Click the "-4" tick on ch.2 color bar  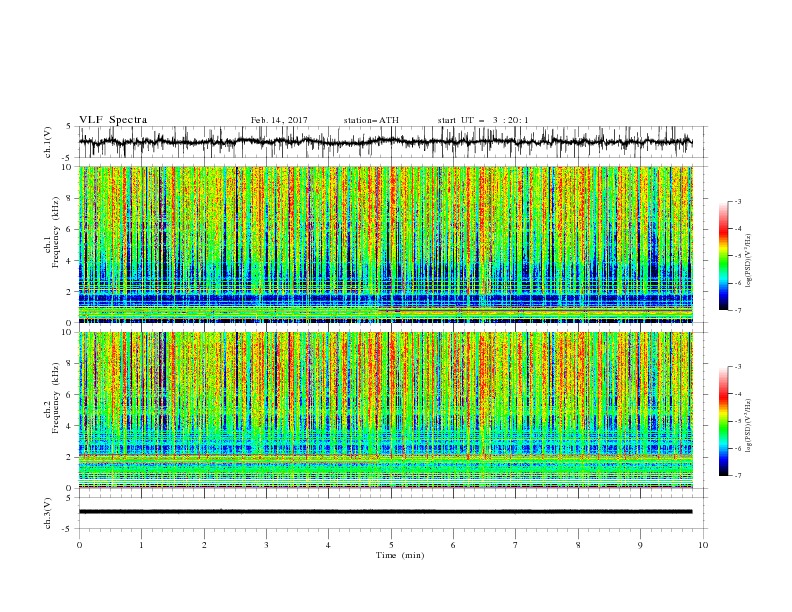click(x=737, y=394)
